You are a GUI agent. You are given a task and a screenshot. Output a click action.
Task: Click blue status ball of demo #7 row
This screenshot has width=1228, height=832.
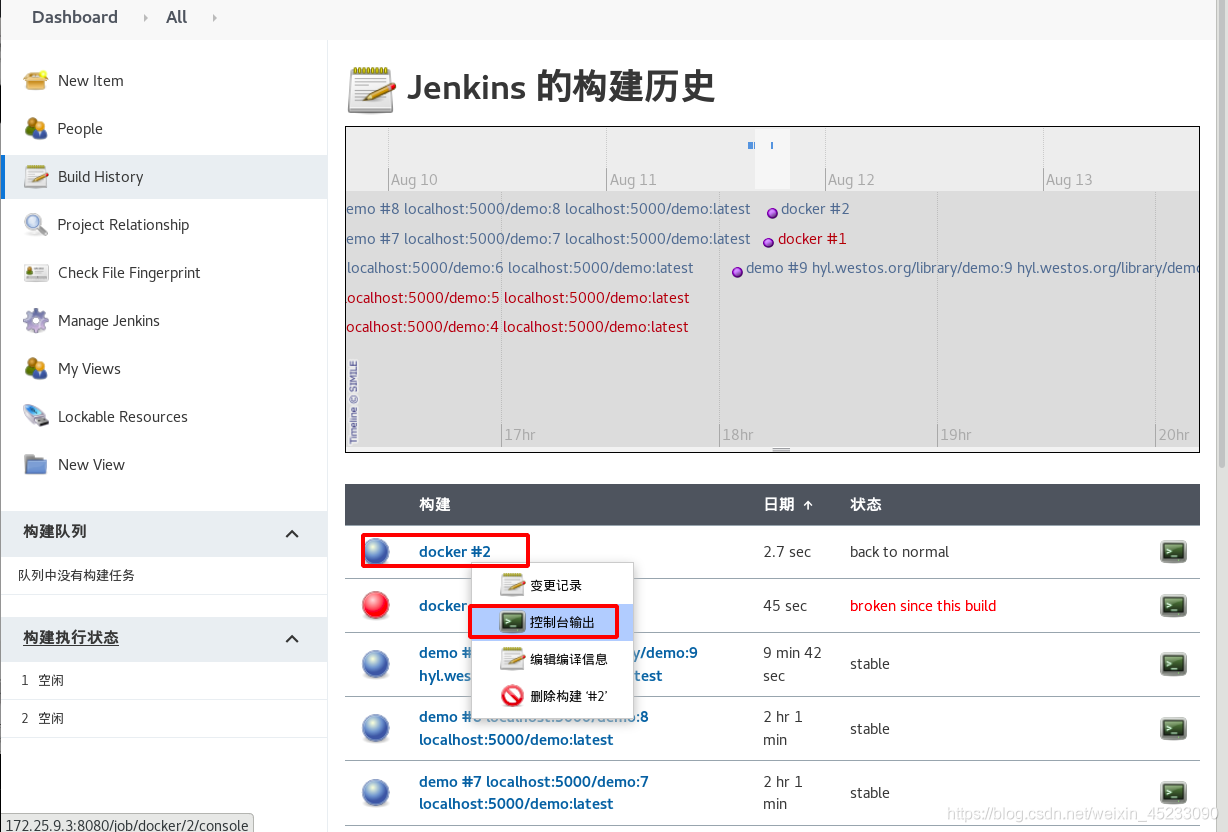pyautogui.click(x=376, y=793)
